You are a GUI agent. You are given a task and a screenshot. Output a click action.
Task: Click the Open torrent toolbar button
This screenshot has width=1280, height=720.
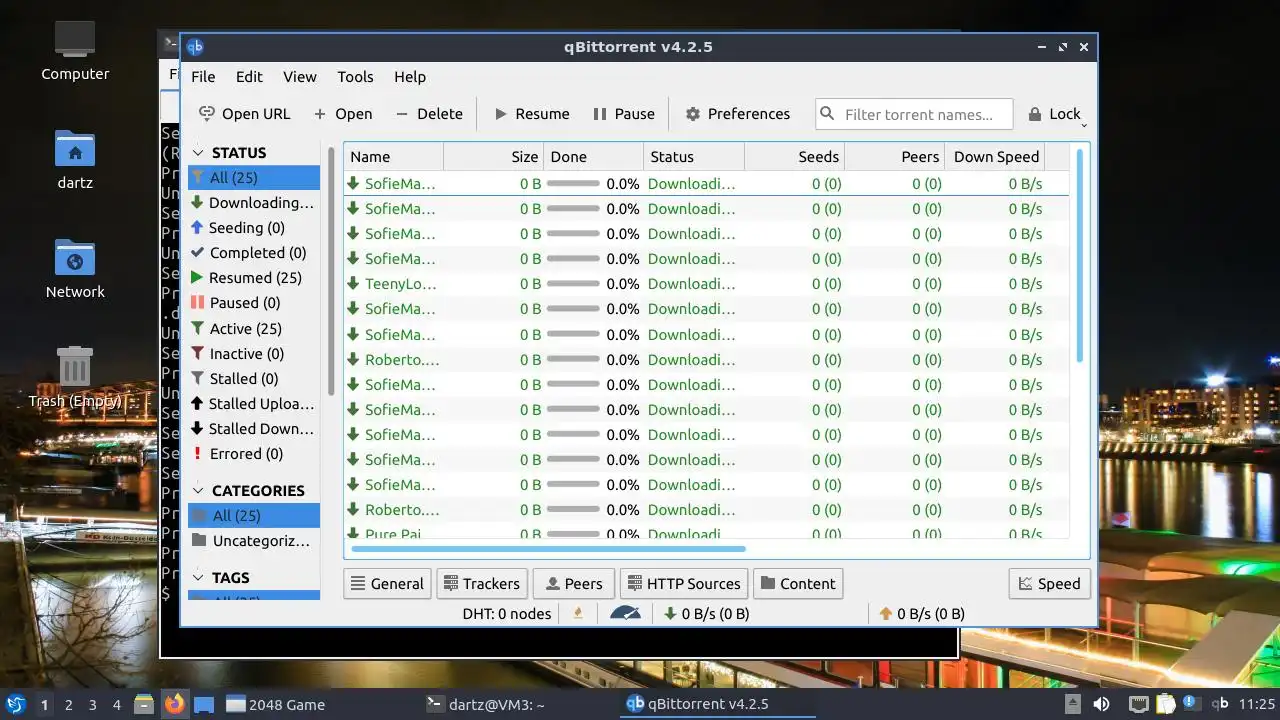[343, 114]
